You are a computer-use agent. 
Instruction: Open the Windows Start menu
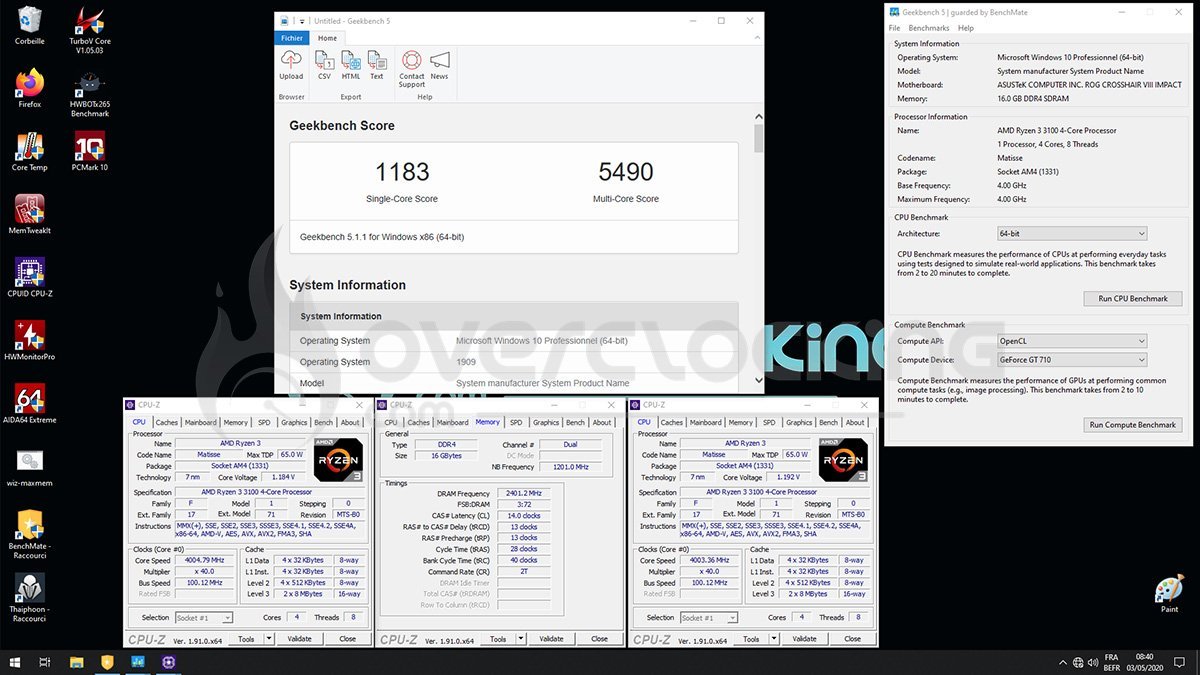[x=14, y=662]
